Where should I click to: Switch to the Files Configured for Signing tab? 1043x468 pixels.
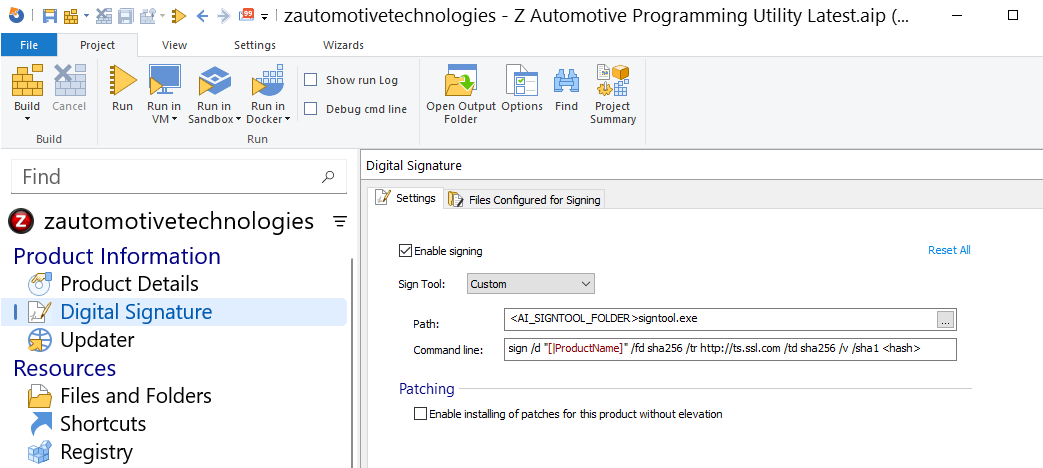click(x=526, y=200)
